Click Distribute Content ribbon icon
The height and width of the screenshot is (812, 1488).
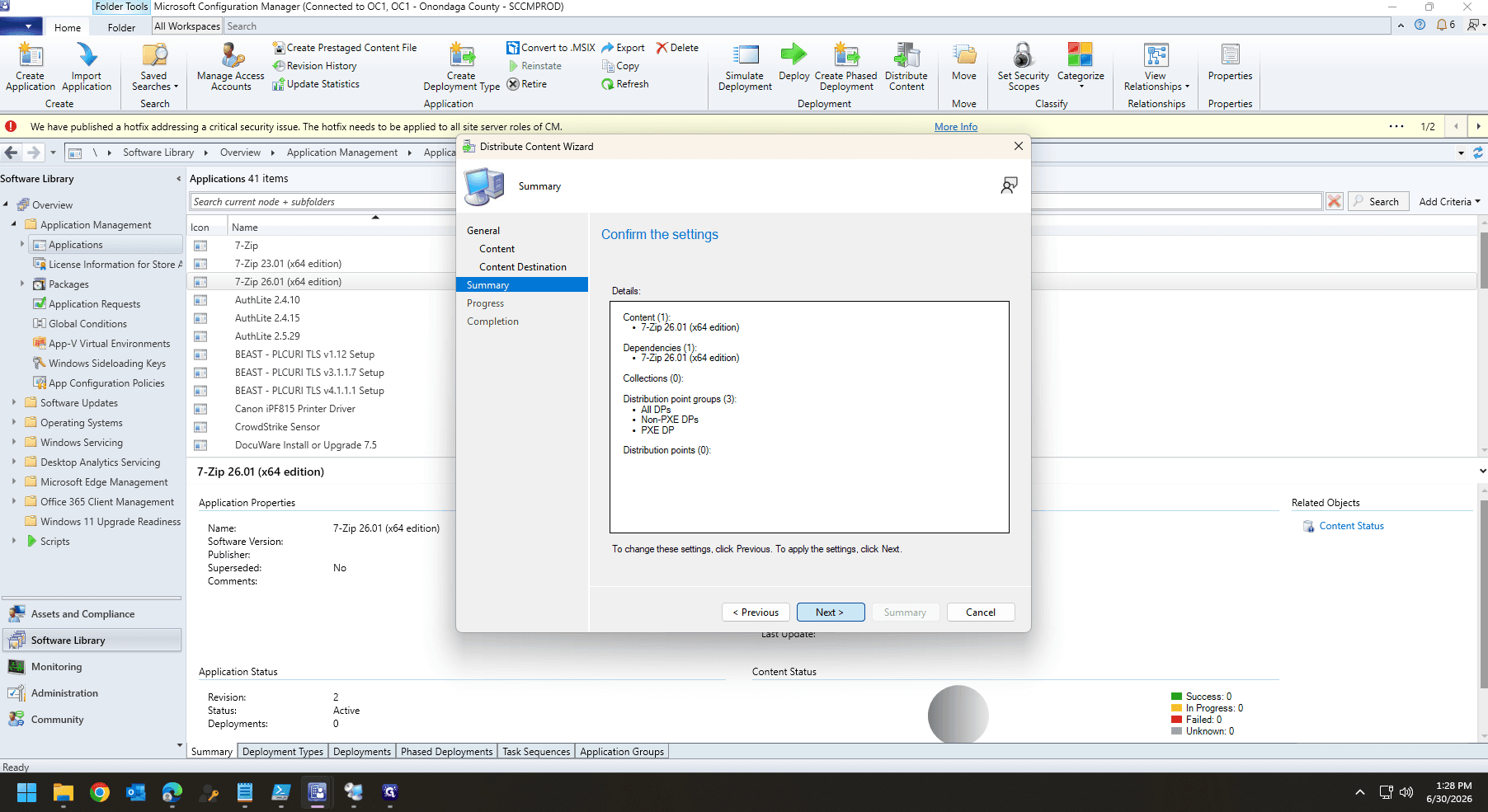point(906,67)
